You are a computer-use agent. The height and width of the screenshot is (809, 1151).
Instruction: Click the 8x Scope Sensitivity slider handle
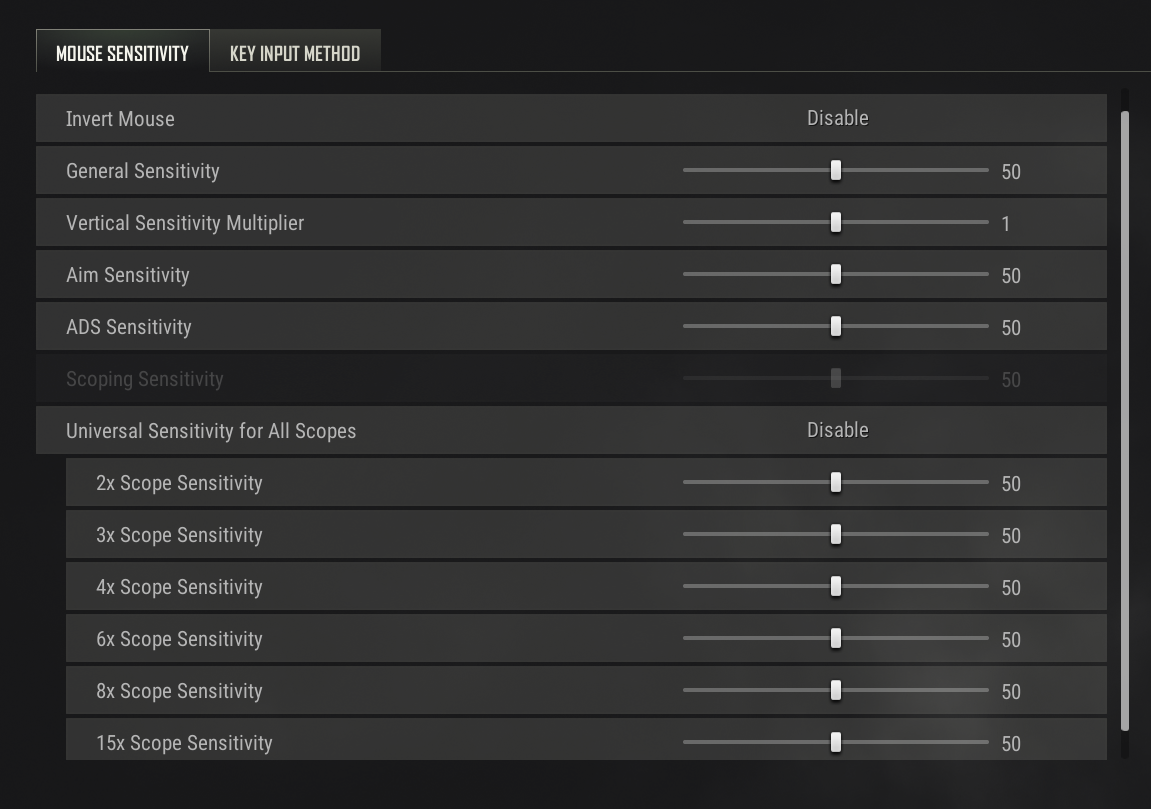[x=836, y=691]
